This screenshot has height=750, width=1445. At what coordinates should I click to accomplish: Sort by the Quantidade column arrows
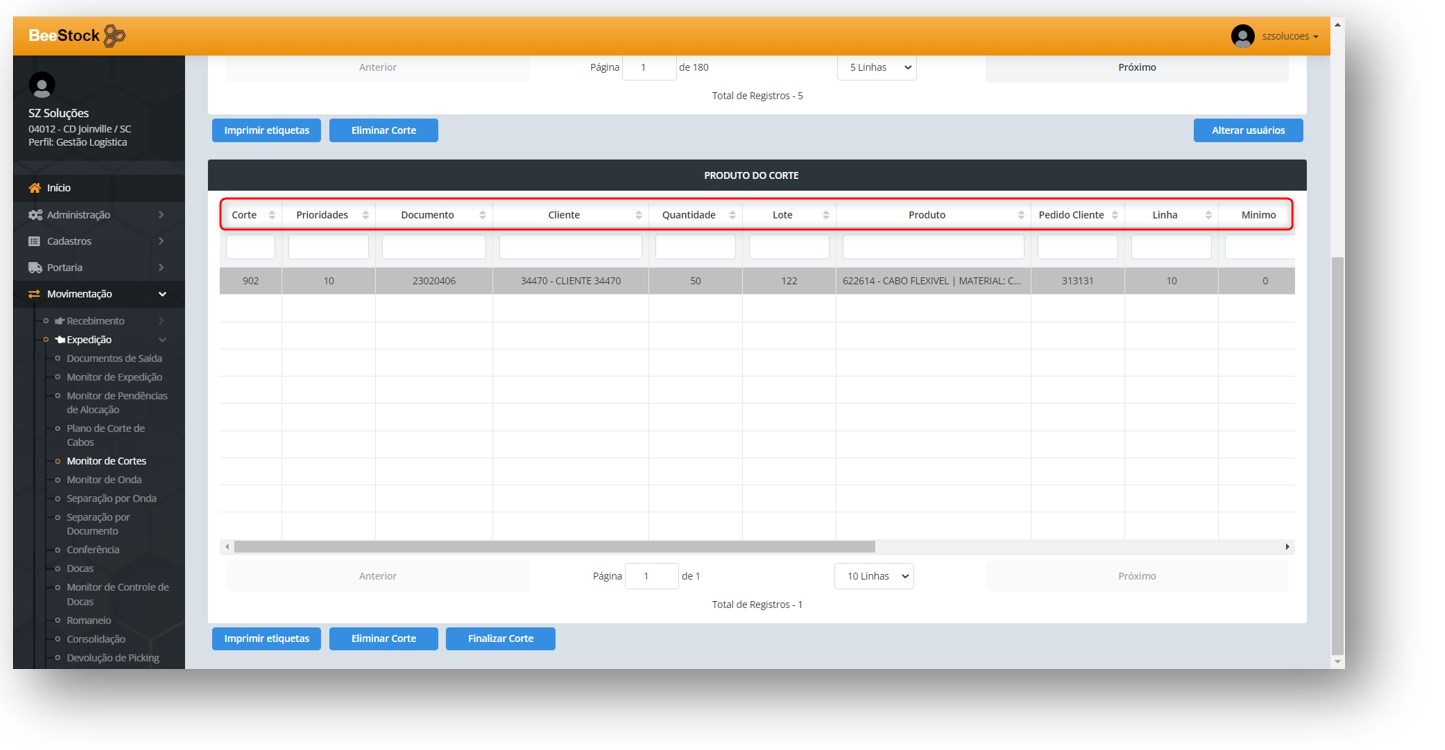point(732,215)
